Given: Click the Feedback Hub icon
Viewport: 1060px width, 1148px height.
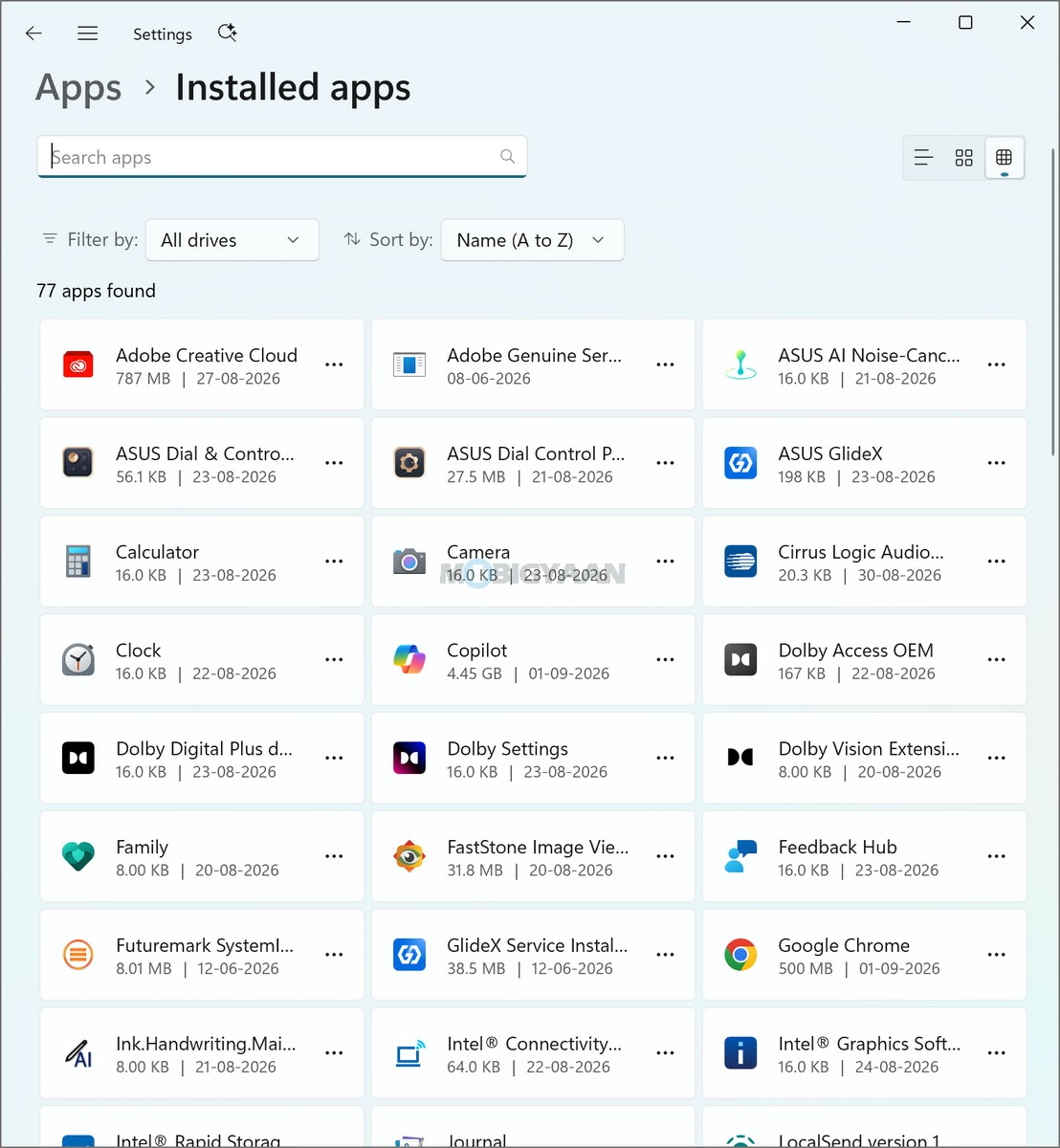Looking at the screenshot, I should point(740,856).
